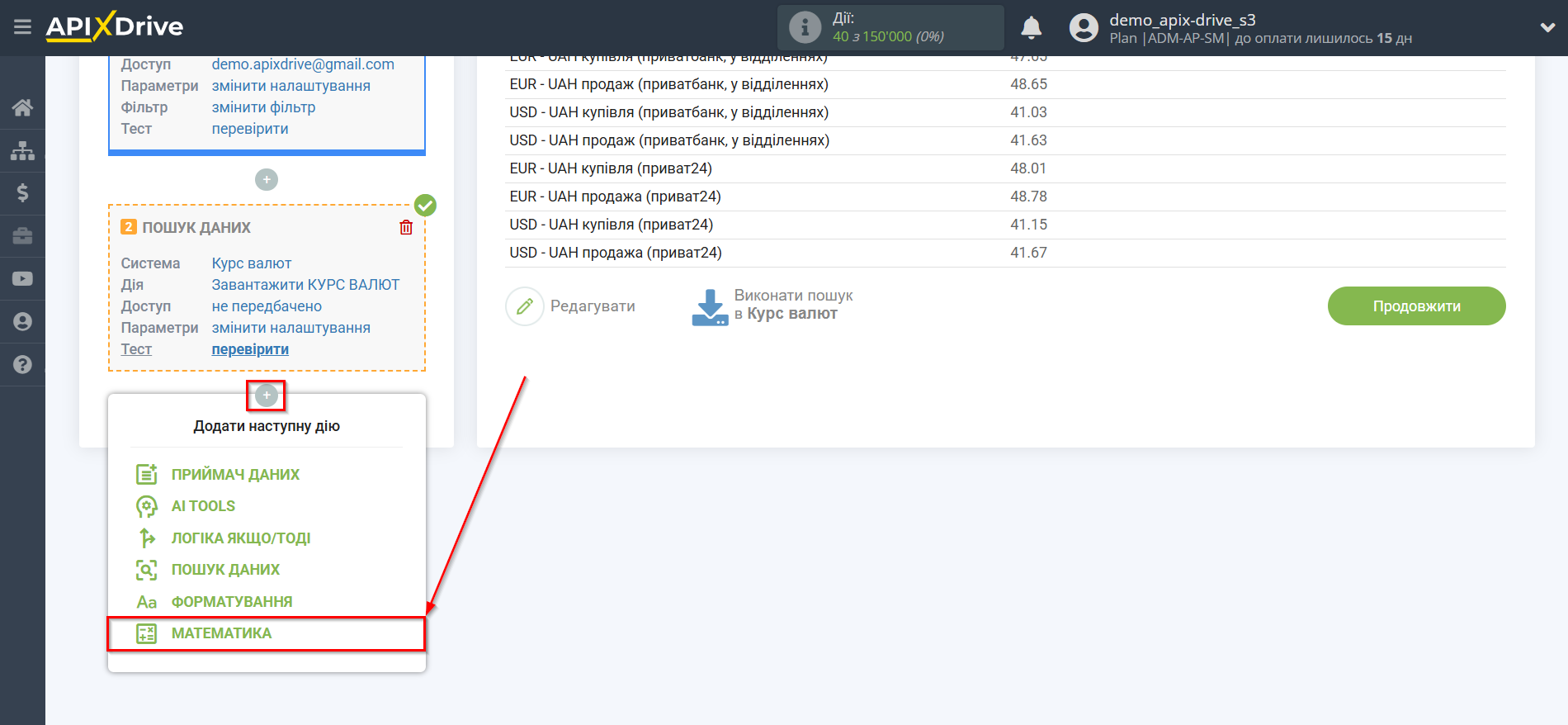
Task: Click the МАТЕМАТИКА calculator icon
Action: (146, 633)
